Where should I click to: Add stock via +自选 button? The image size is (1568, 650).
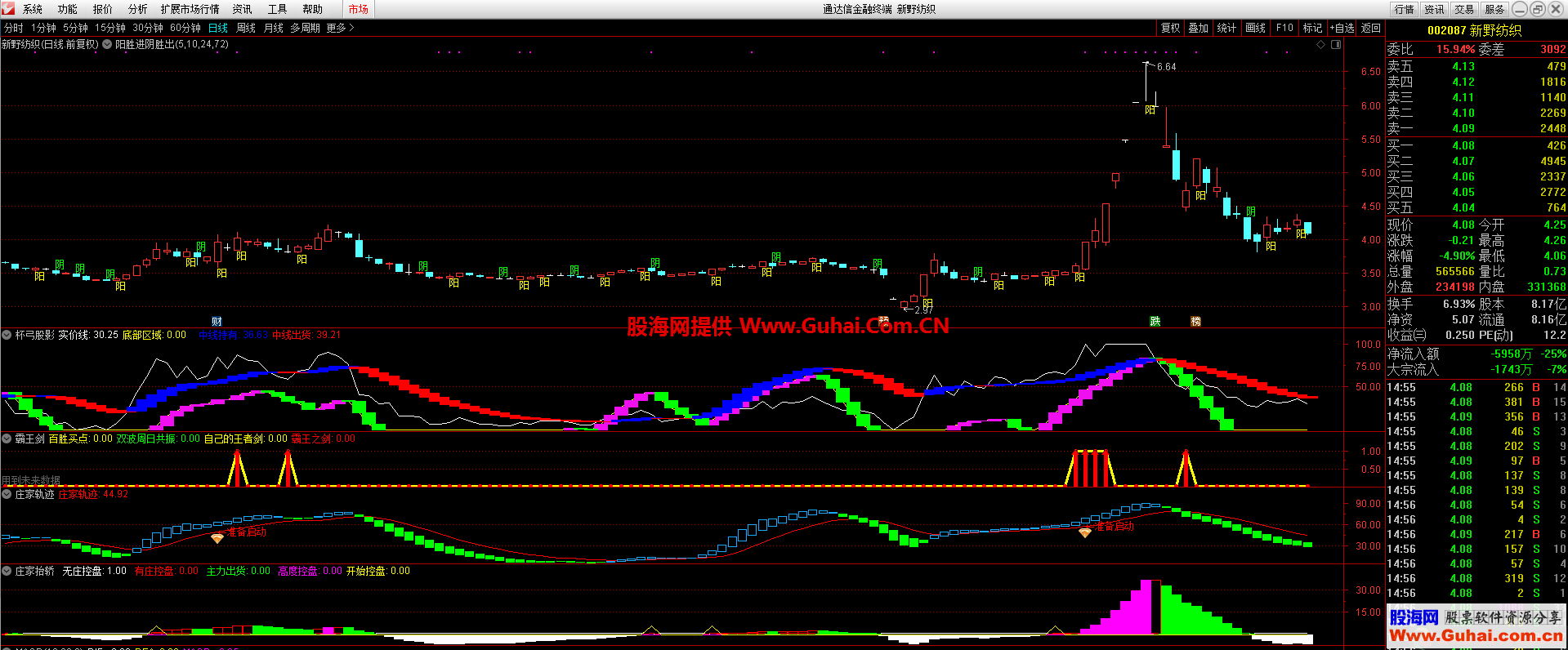[1342, 28]
